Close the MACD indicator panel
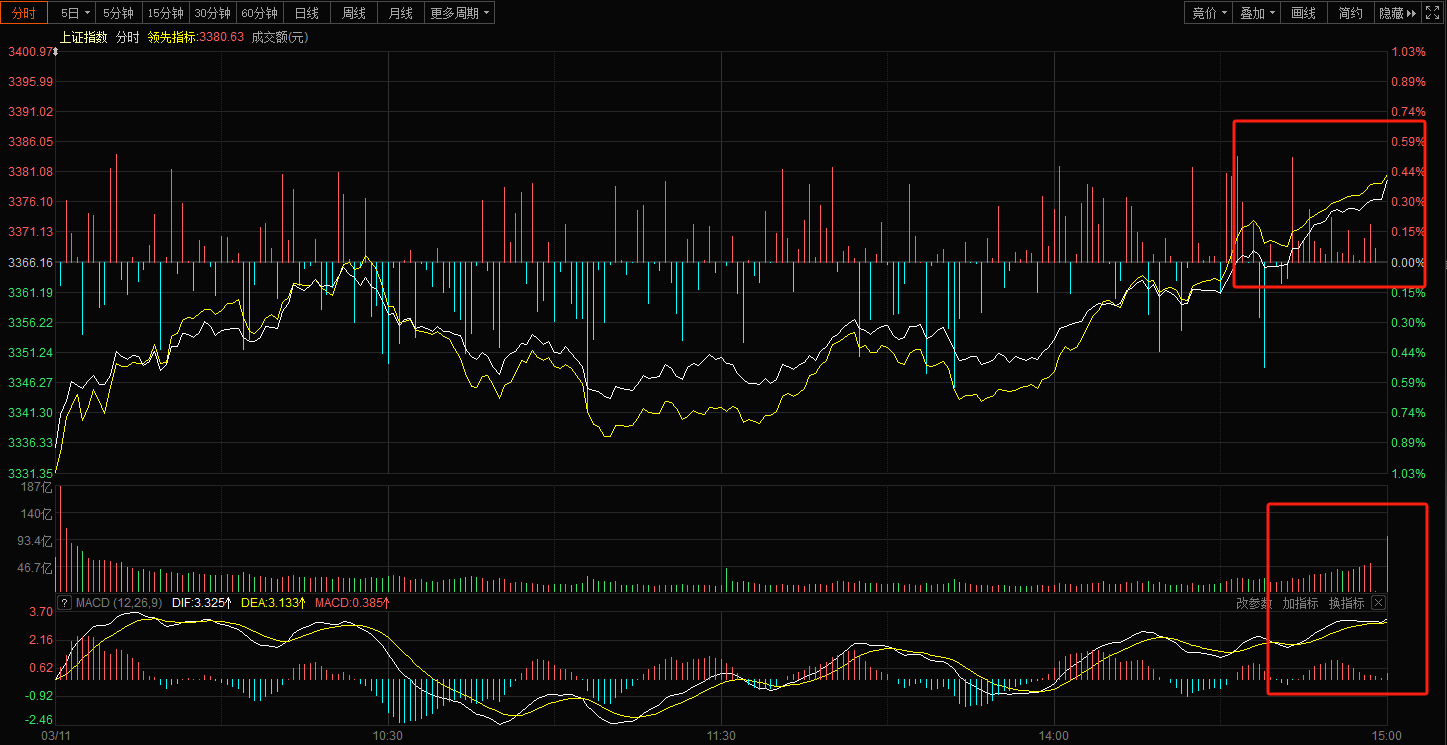Image resolution: width=1447 pixels, height=745 pixels. coord(1378,603)
